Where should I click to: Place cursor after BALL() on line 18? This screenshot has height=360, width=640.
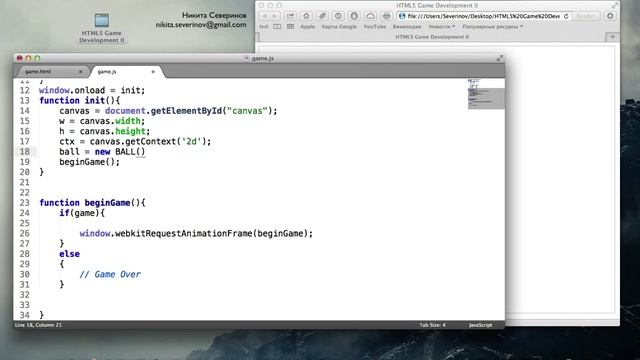click(146, 152)
